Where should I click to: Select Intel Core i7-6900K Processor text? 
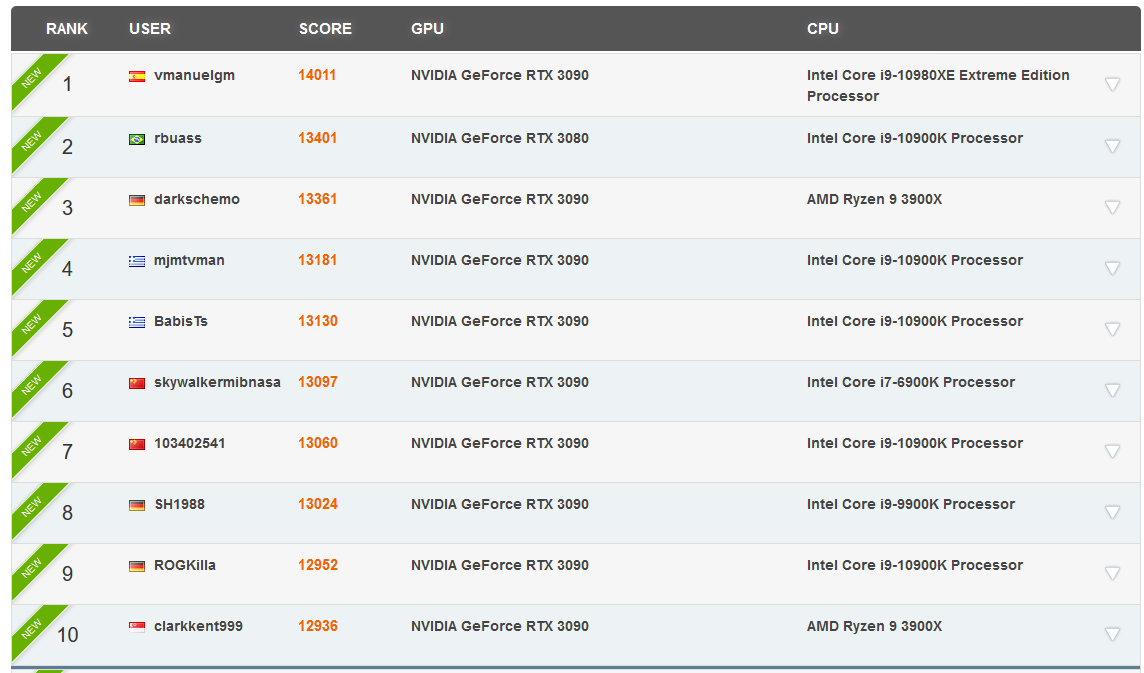(911, 382)
